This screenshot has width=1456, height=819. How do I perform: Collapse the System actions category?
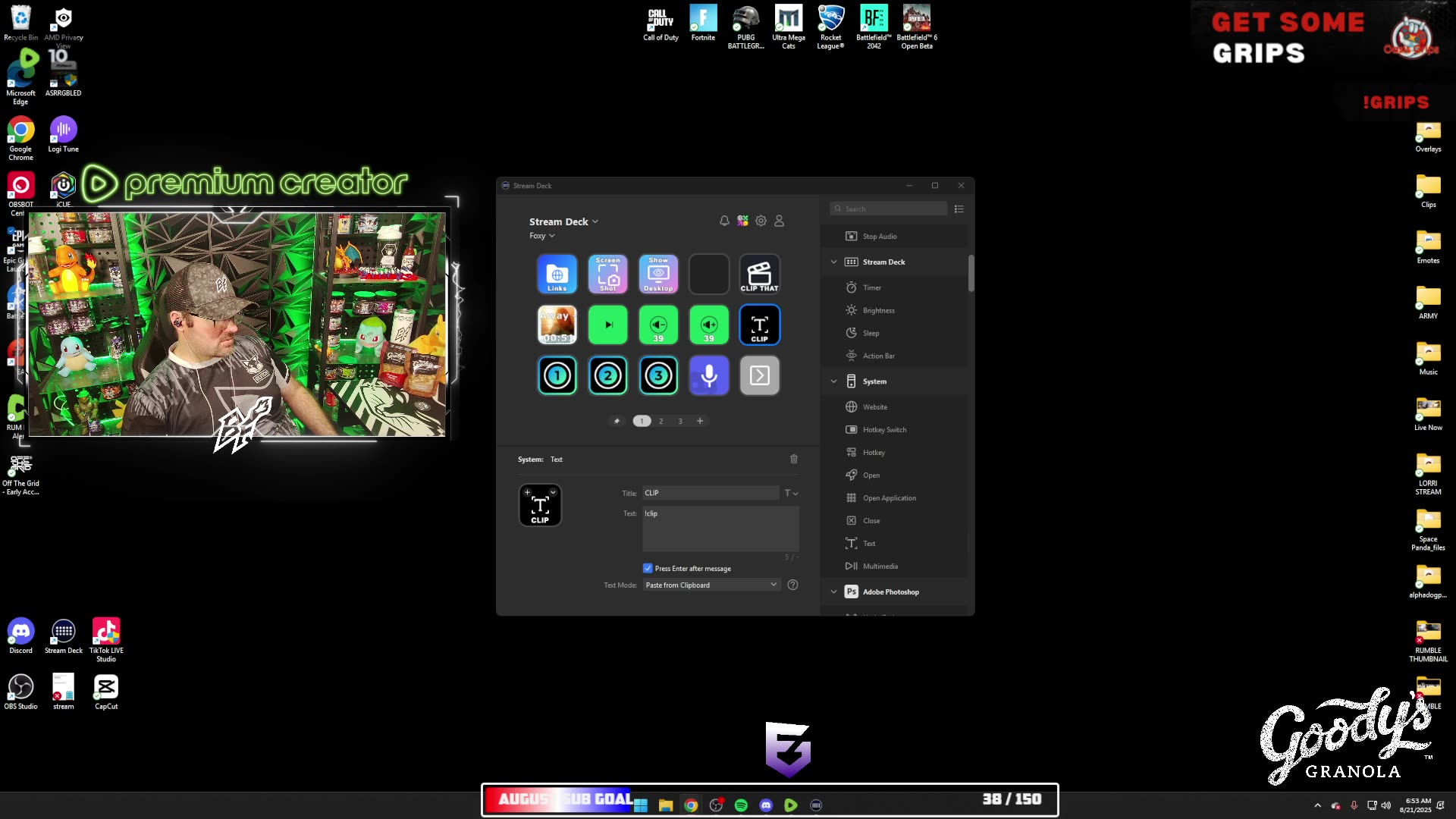(x=833, y=381)
